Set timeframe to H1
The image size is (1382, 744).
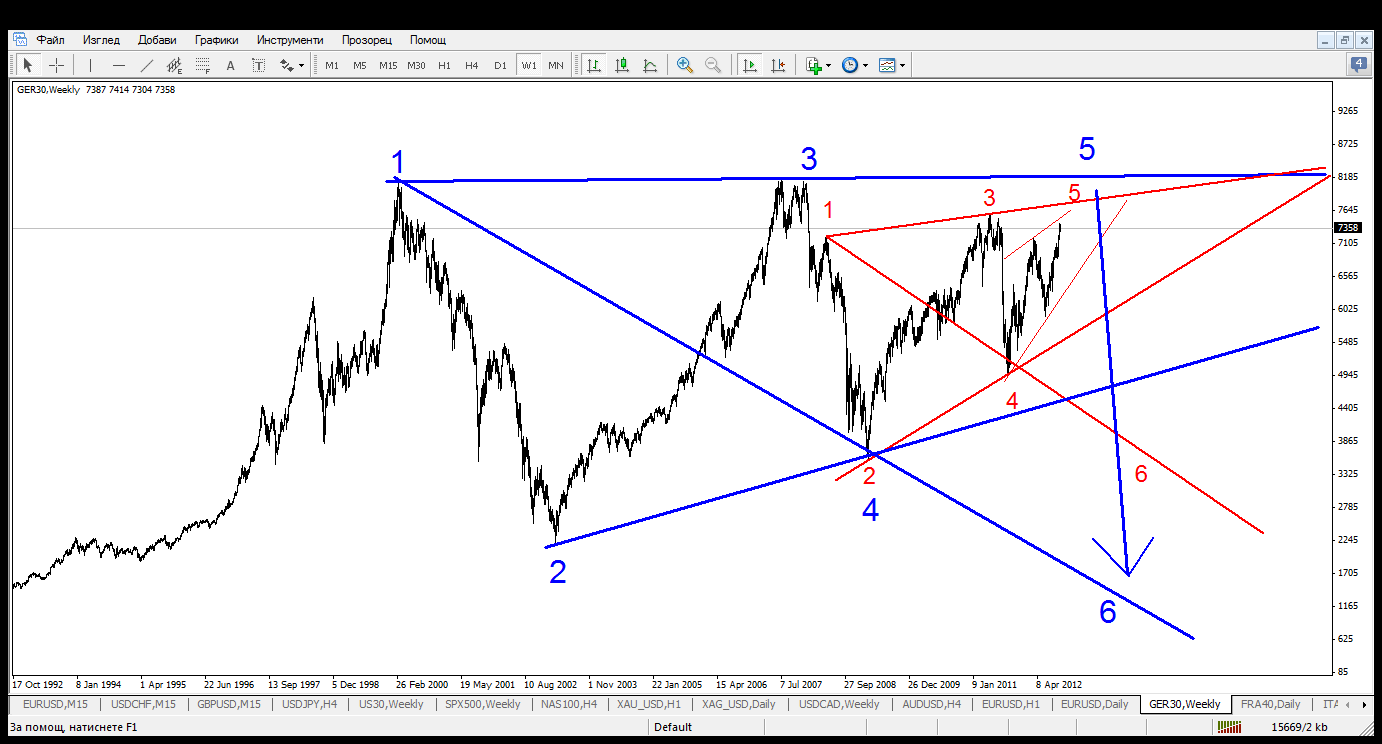coord(444,65)
